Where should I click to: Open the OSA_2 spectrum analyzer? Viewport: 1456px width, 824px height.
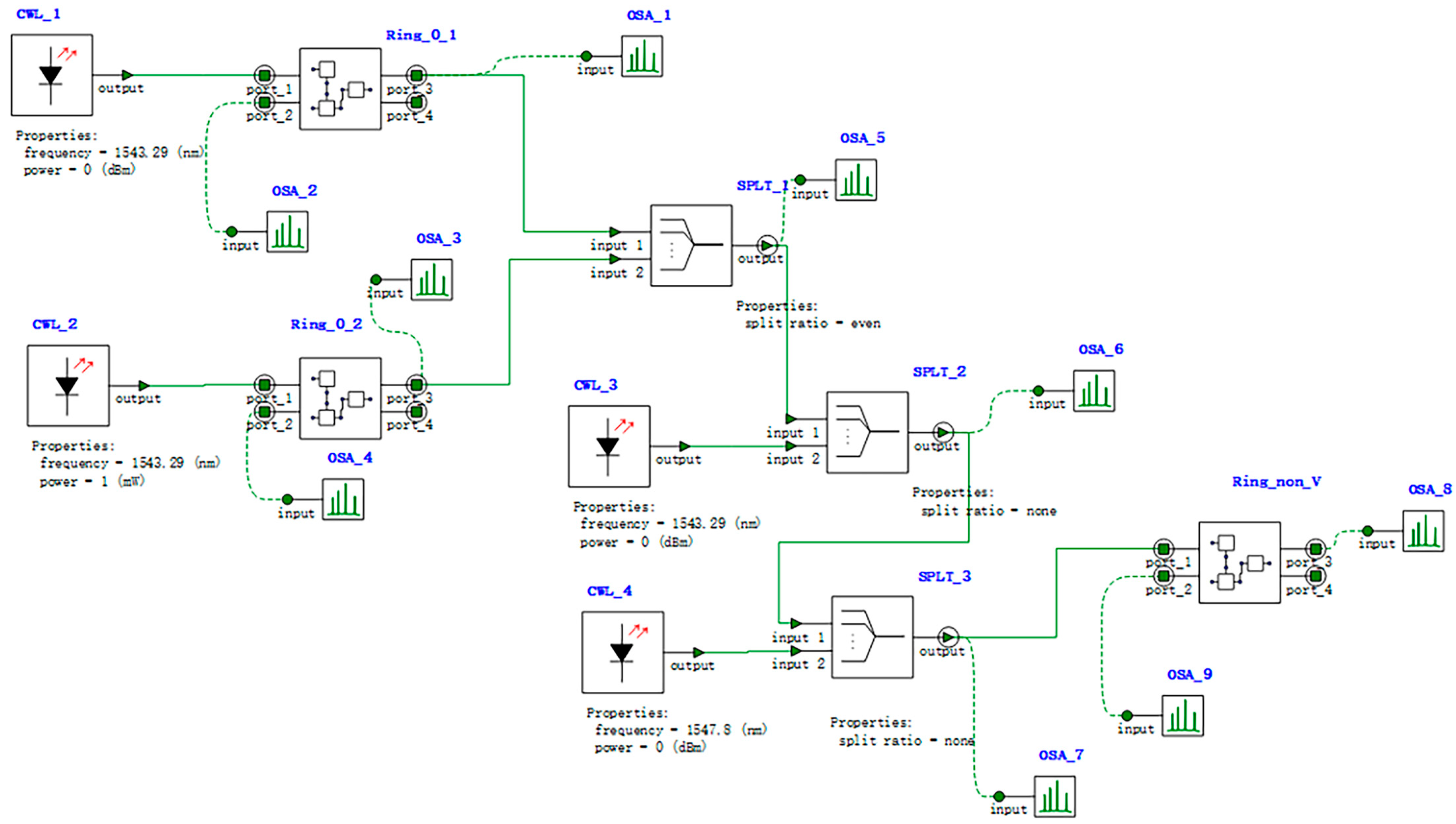point(287,231)
